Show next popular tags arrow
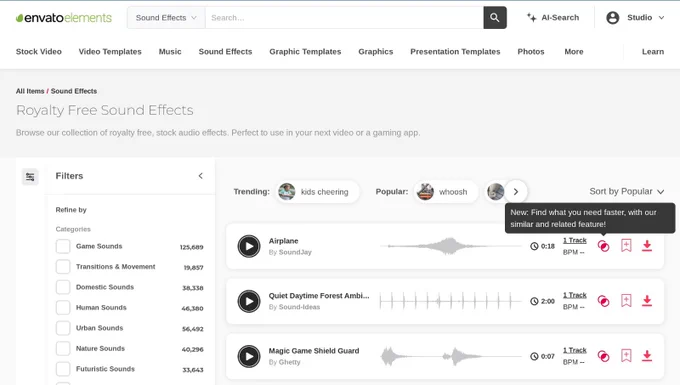Image resolution: width=680 pixels, height=385 pixels. coord(516,192)
